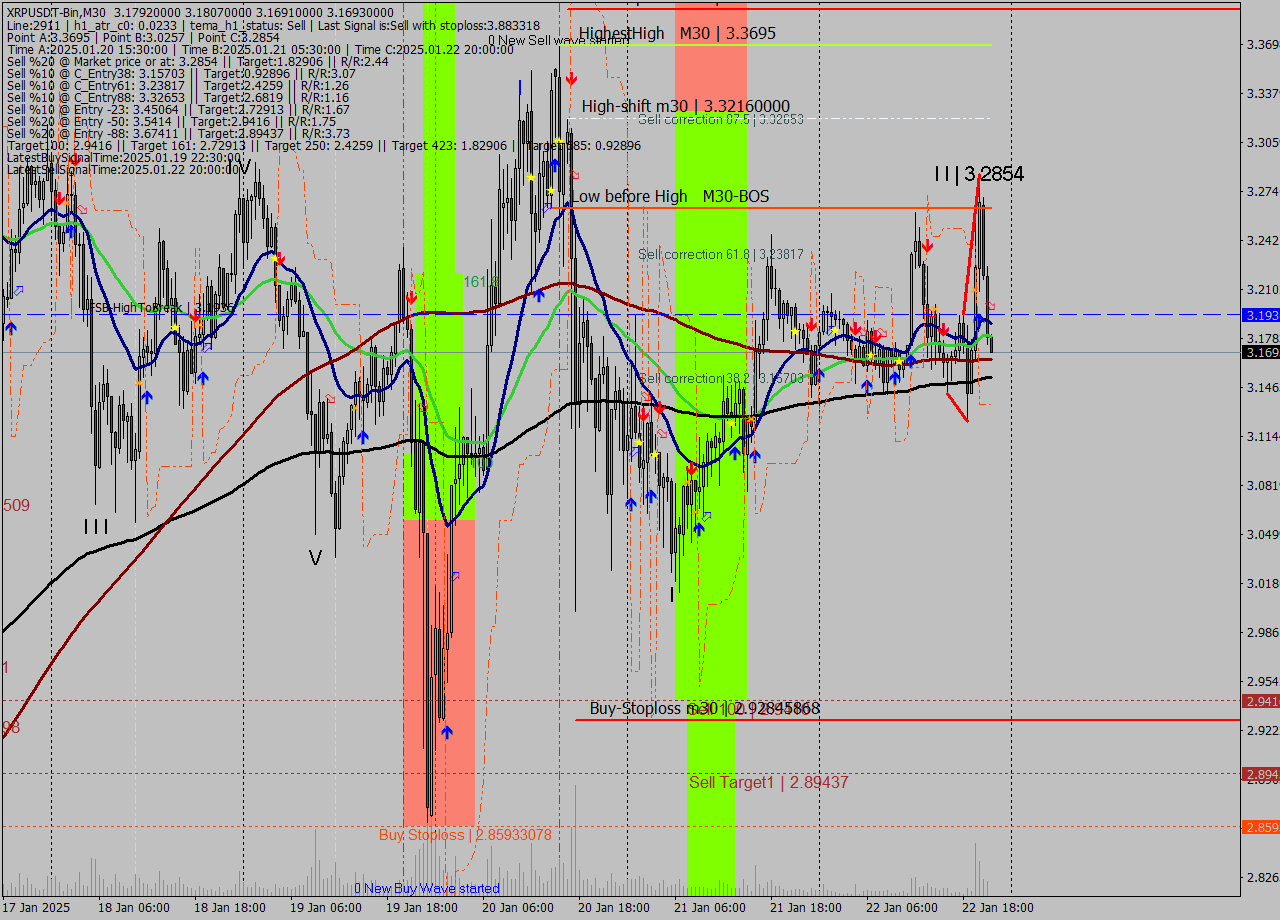Select the 'Buy Stoploss | 2.85933078' label
Screen dimensions: 1280x920
[x=465, y=834]
